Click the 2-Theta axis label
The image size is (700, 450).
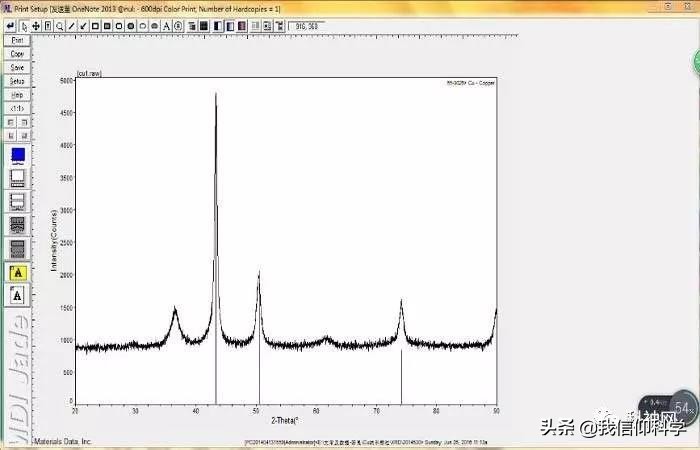tap(285, 421)
